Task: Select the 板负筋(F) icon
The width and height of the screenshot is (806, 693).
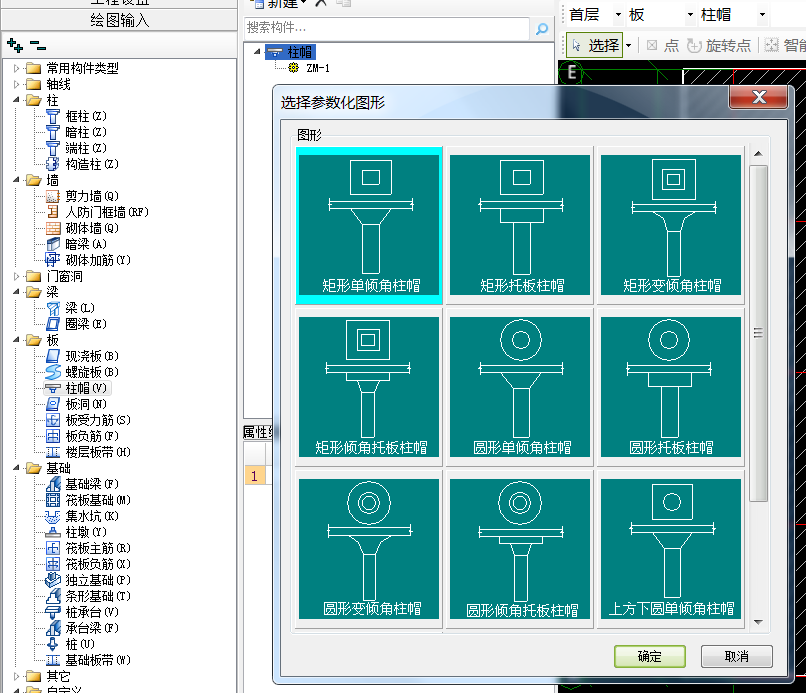Action: 53,436
